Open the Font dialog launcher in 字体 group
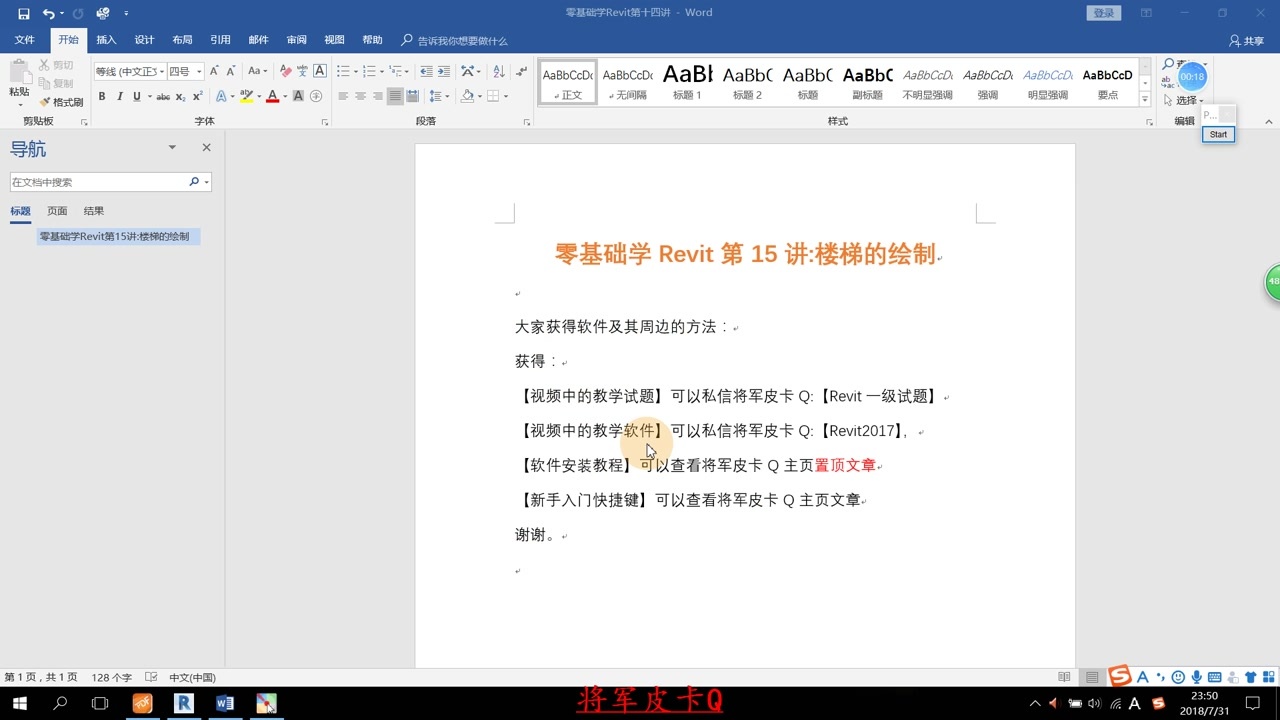Screen dimensions: 1280x720 325,122
